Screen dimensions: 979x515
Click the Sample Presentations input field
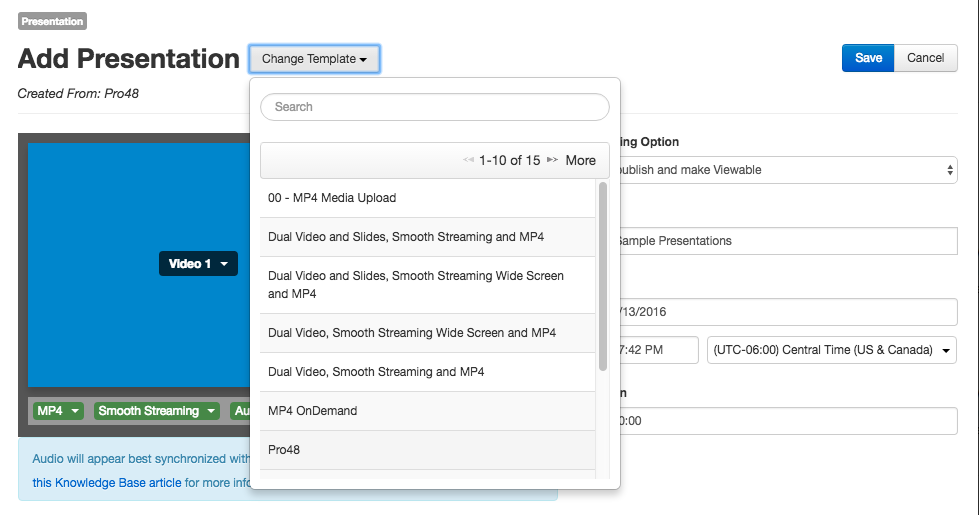[x=785, y=241]
